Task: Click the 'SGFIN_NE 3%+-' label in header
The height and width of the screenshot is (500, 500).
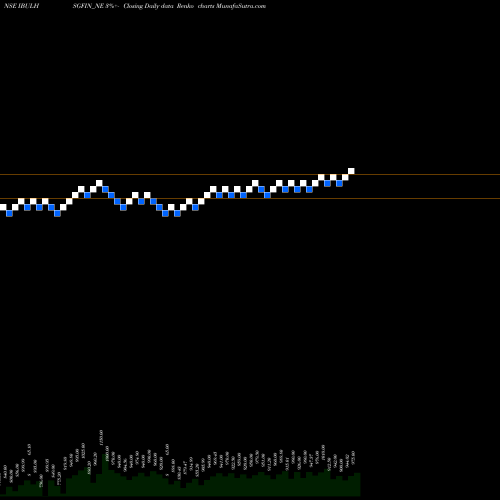Action: (x=96, y=6)
